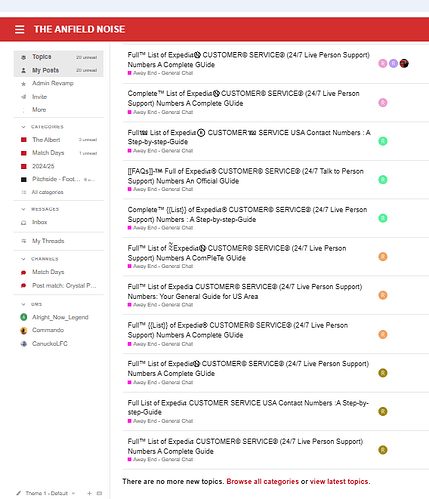429x499 pixels.
Task: Click the black square beside Pitchside category
Action: 24,179
